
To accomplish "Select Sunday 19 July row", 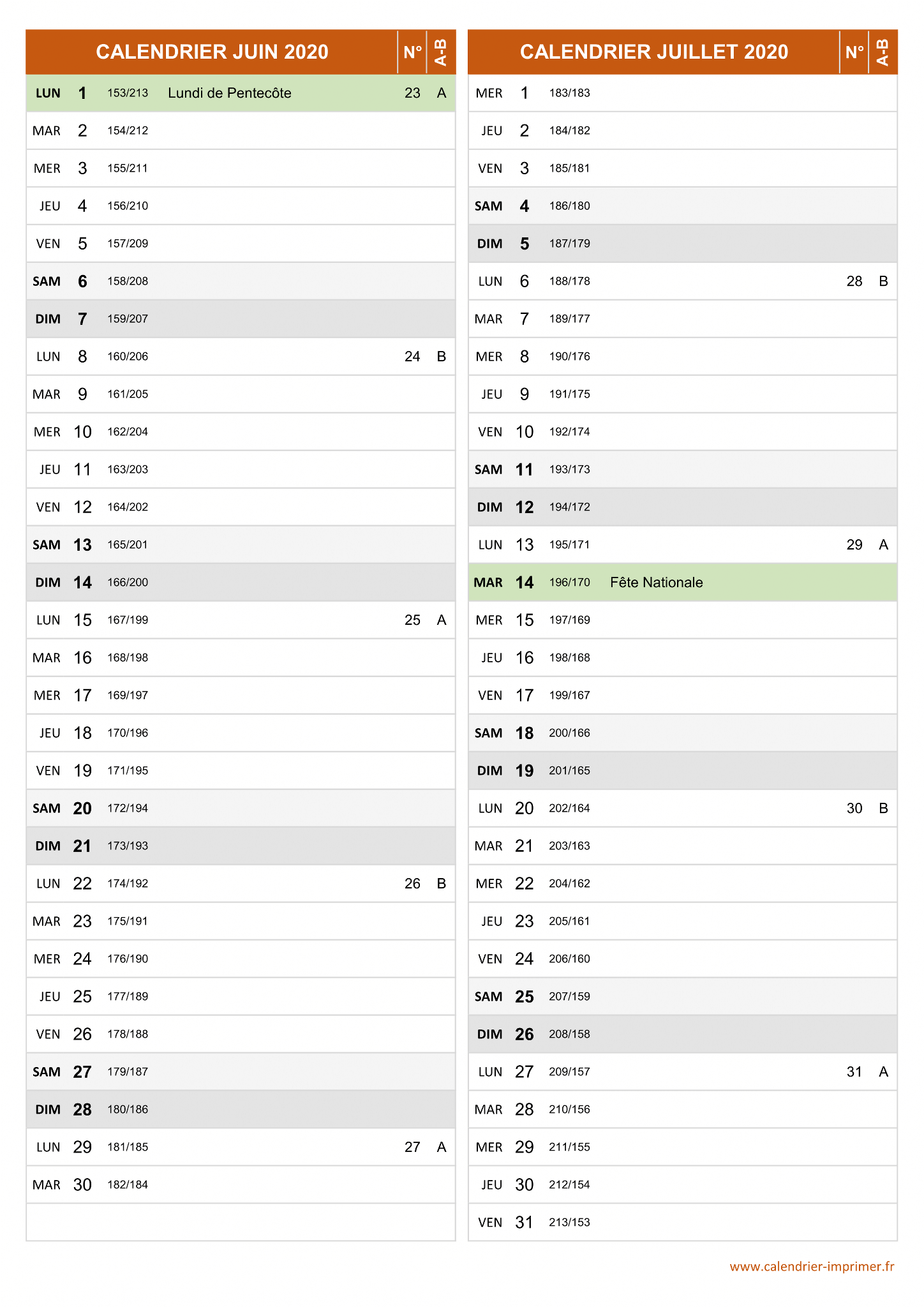I will click(683, 771).
